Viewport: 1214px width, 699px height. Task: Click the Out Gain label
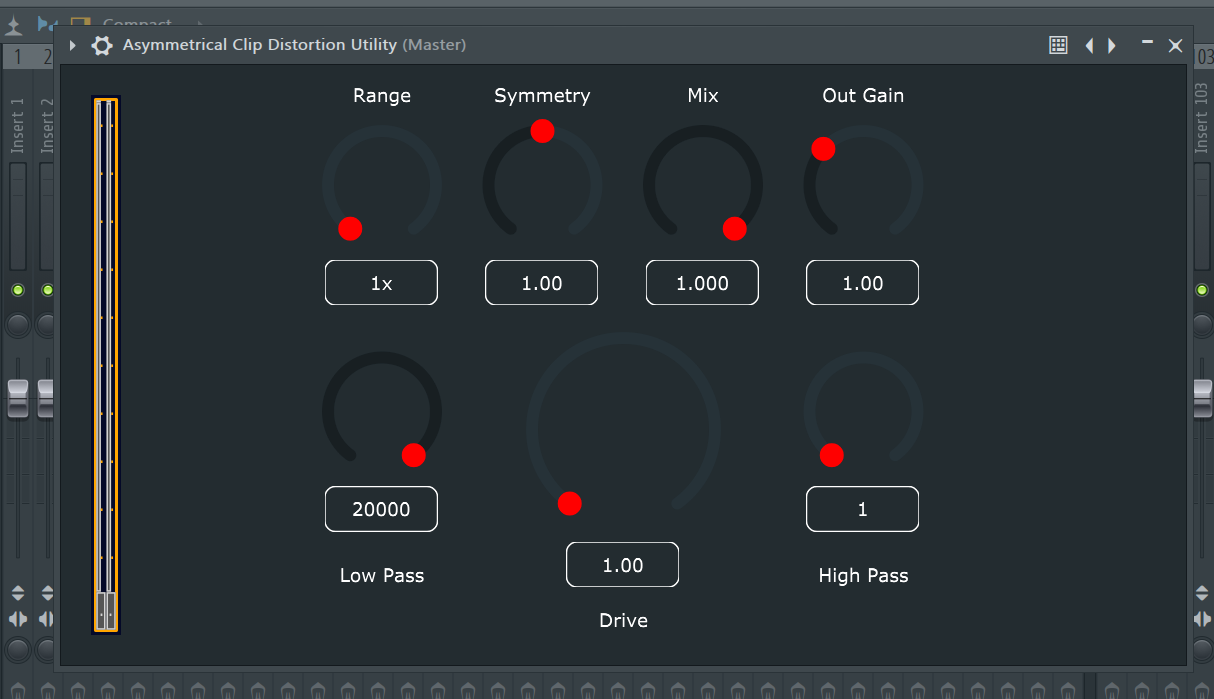[x=863, y=96]
